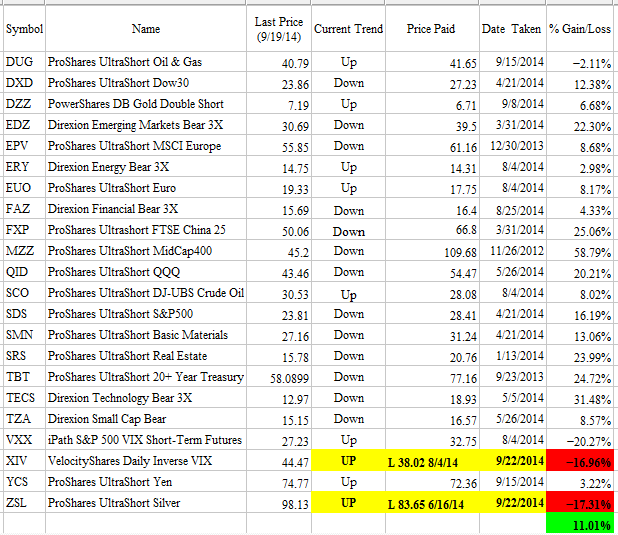Image resolution: width=618 pixels, height=535 pixels.
Task: Click ProShares Ultrashort FTSE China 25
Action: point(146,230)
